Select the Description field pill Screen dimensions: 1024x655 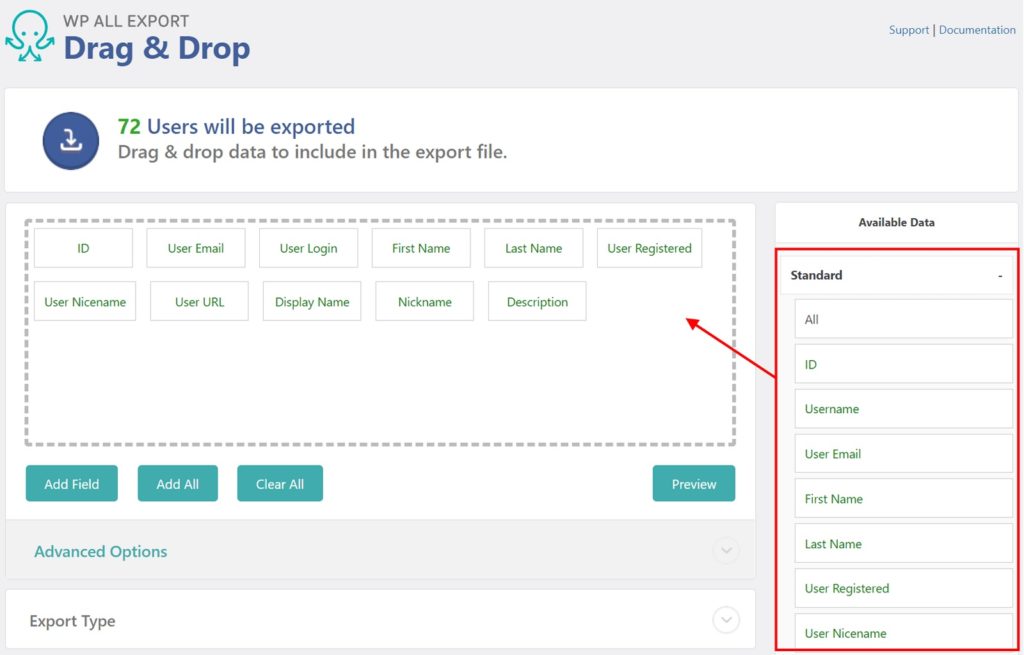tap(537, 301)
